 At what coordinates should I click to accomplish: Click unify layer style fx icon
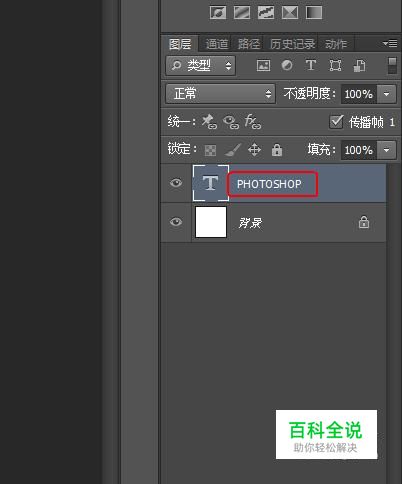click(x=253, y=122)
